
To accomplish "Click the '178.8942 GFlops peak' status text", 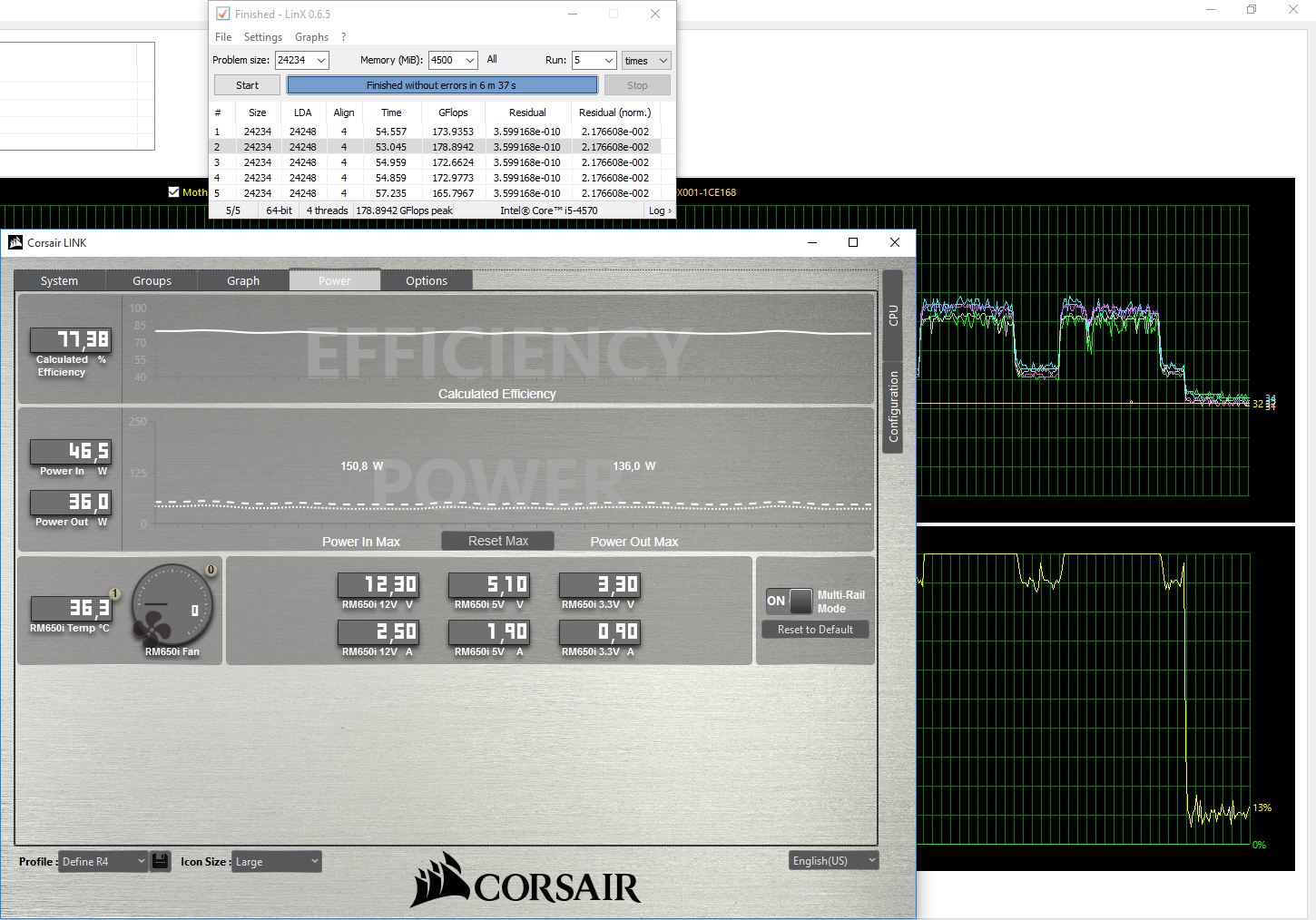I will point(404,210).
